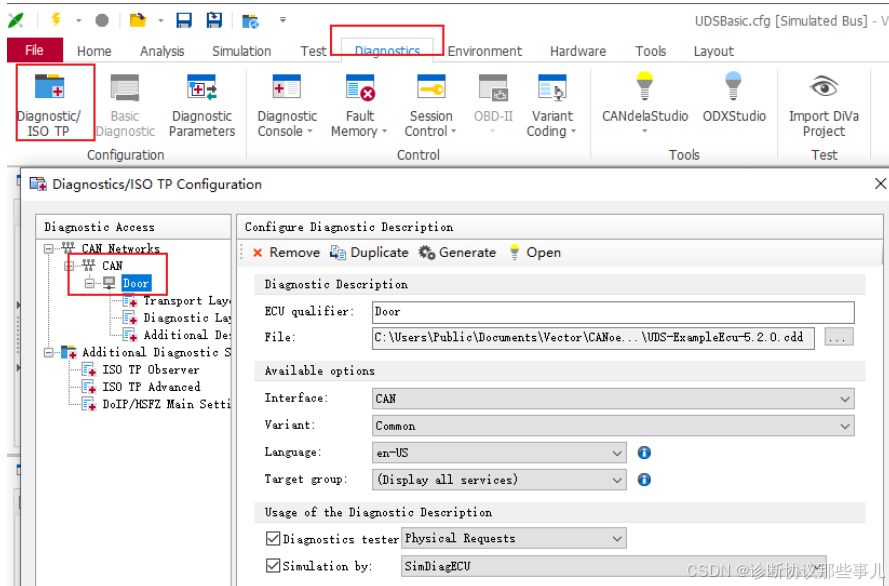Screen dimensions: 889x586
Task: Launch CANdelaStudio
Action: pyautogui.click(x=645, y=102)
